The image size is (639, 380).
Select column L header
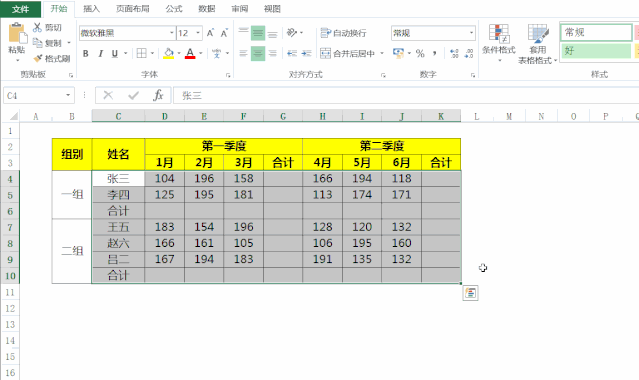click(476, 117)
